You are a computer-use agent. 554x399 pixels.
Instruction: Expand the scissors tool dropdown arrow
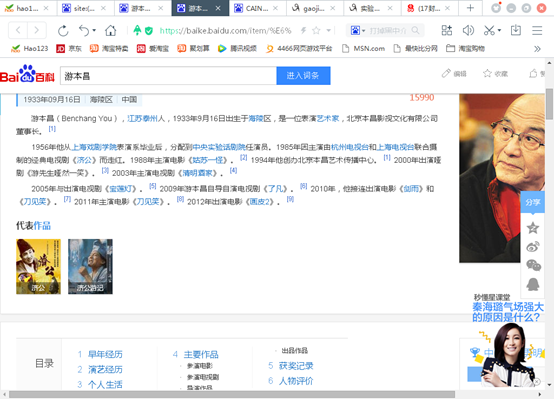tap(499, 31)
